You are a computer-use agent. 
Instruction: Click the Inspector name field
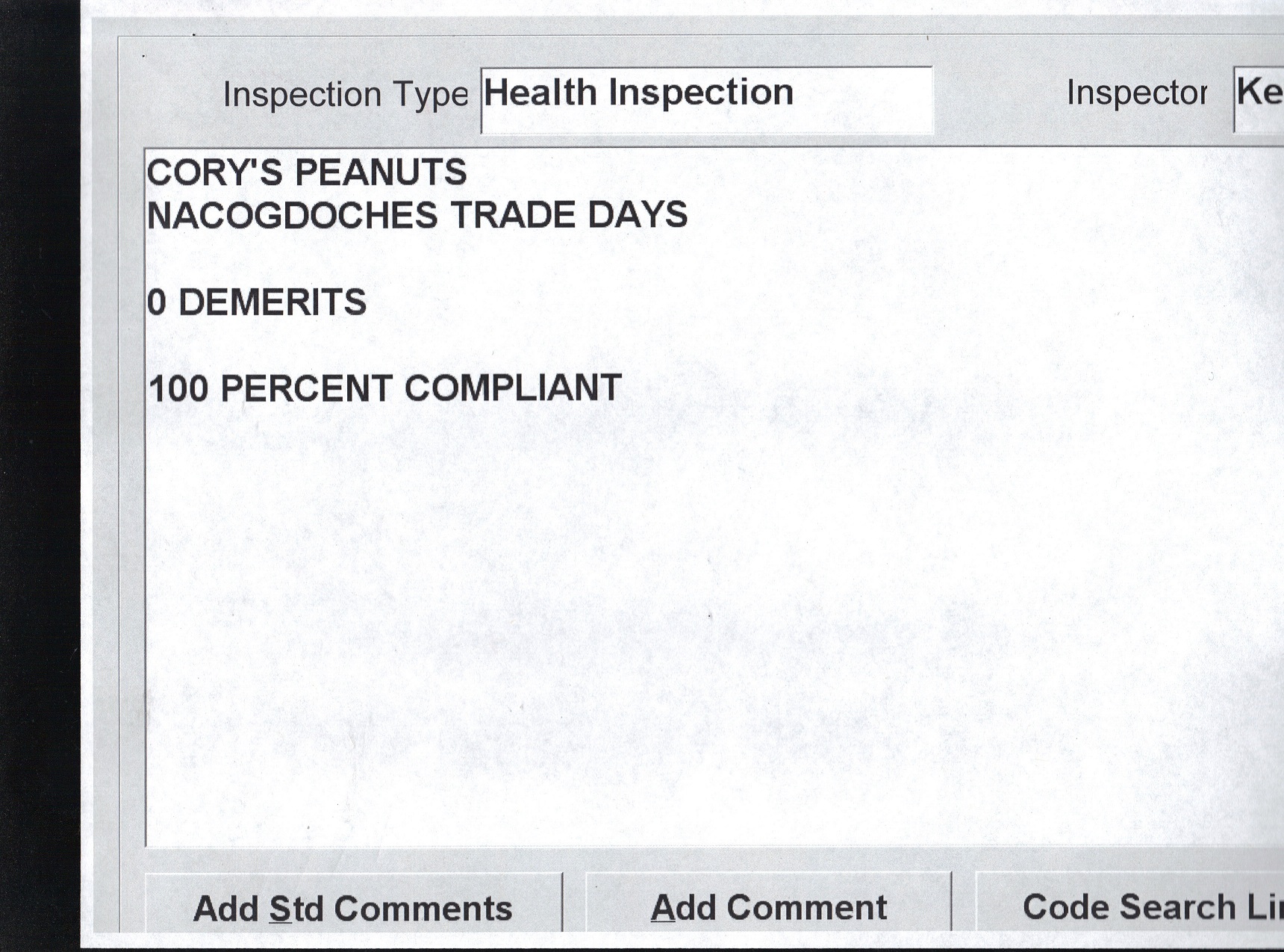click(1260, 99)
